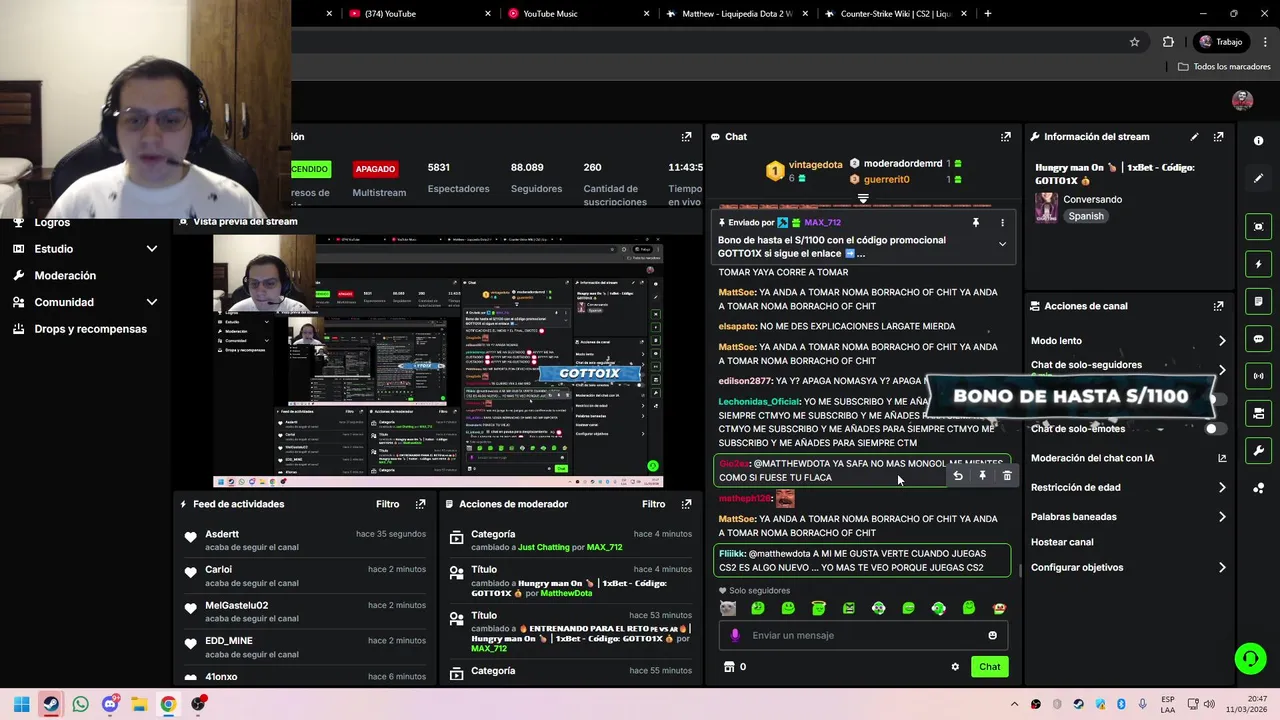Click the lightning bolt quick action icon
This screenshot has height=720, width=1280.
[1258, 264]
